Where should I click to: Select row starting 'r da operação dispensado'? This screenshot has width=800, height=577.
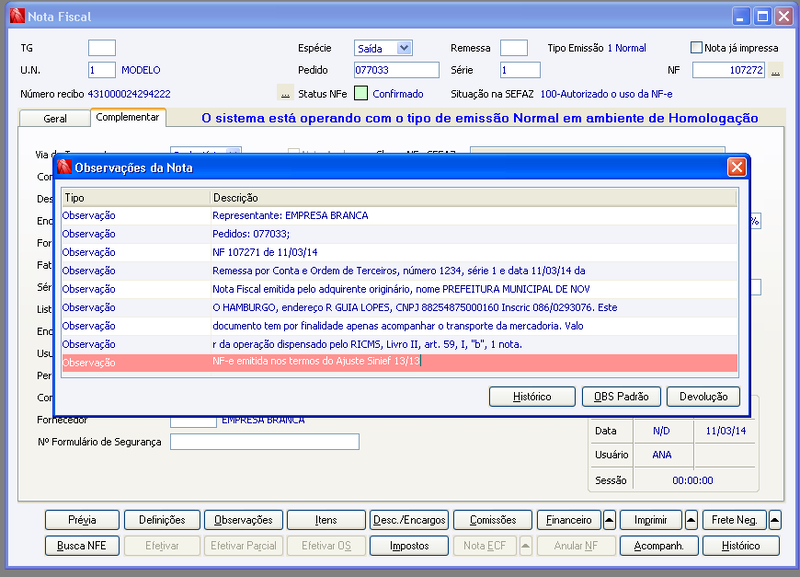399,344
